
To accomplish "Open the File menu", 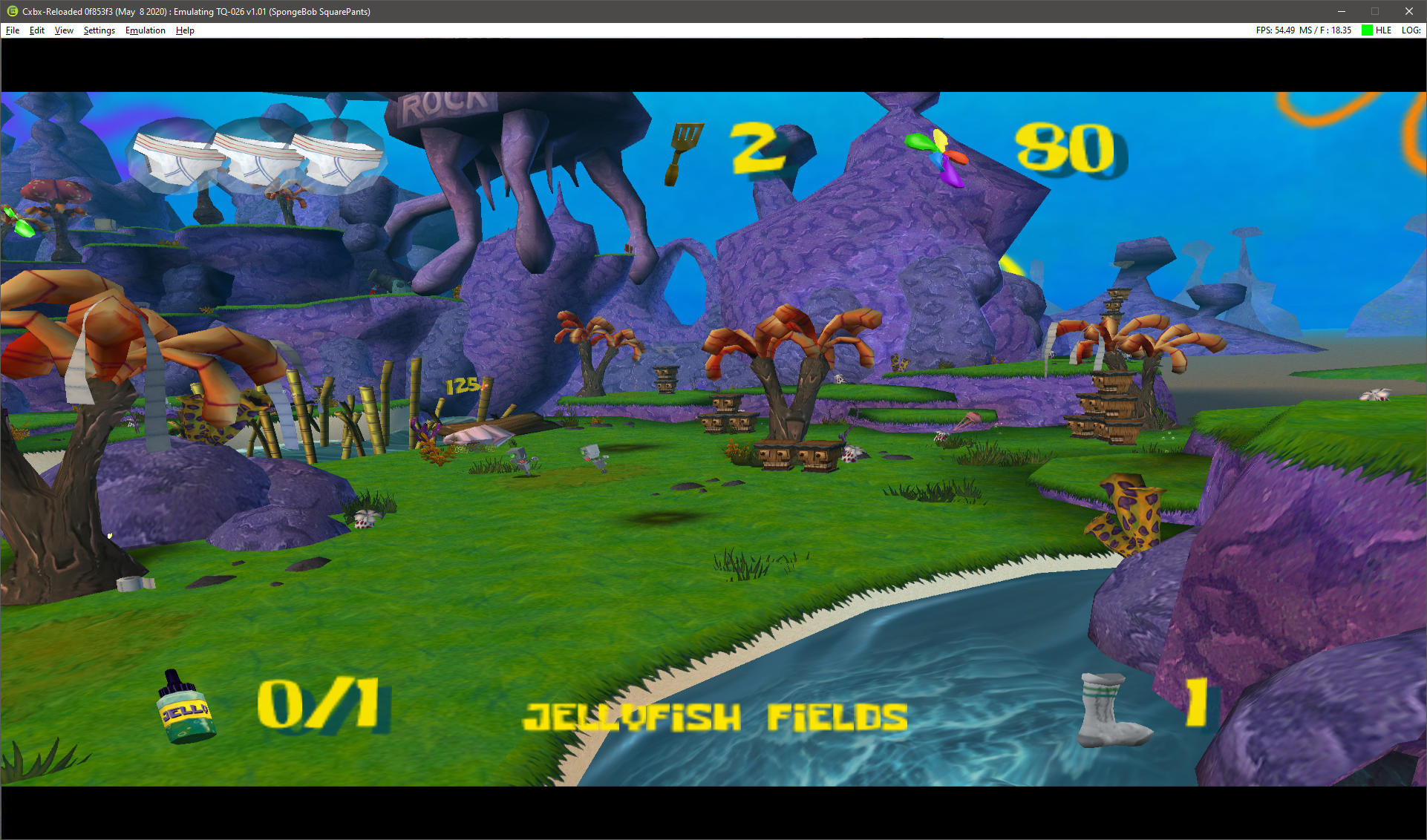I will 13,30.
